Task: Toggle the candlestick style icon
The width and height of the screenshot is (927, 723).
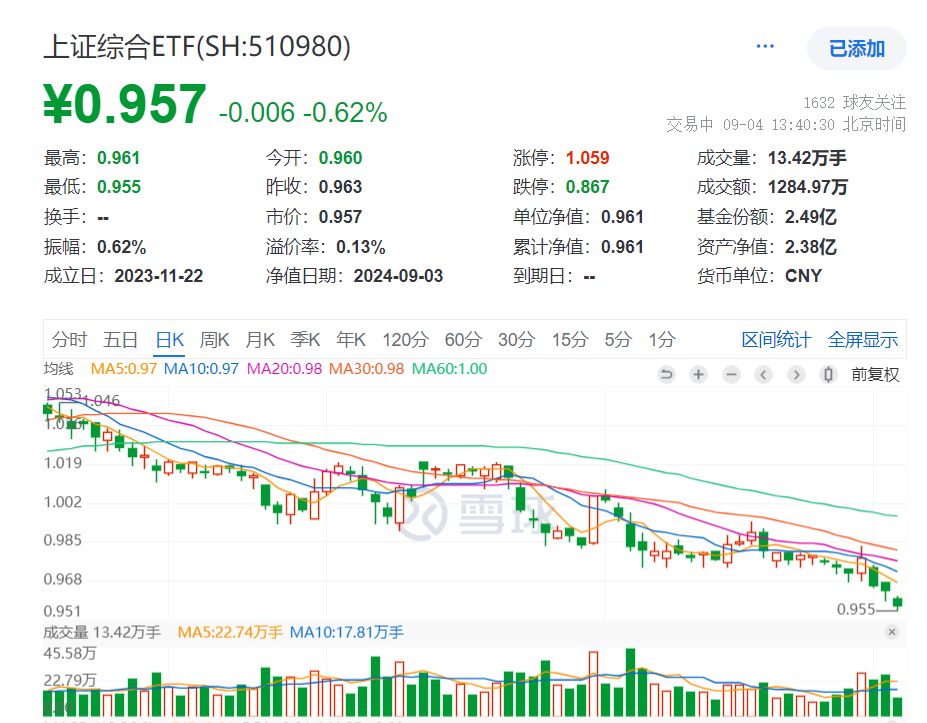Action: [x=829, y=374]
